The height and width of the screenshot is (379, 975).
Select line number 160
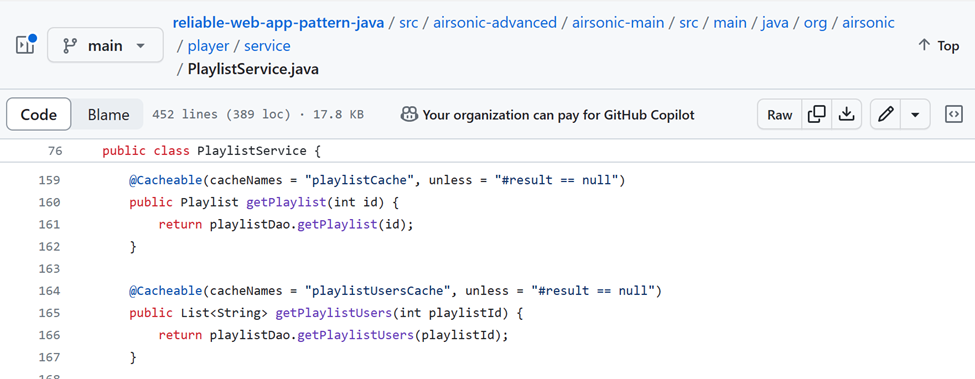[x=49, y=202]
